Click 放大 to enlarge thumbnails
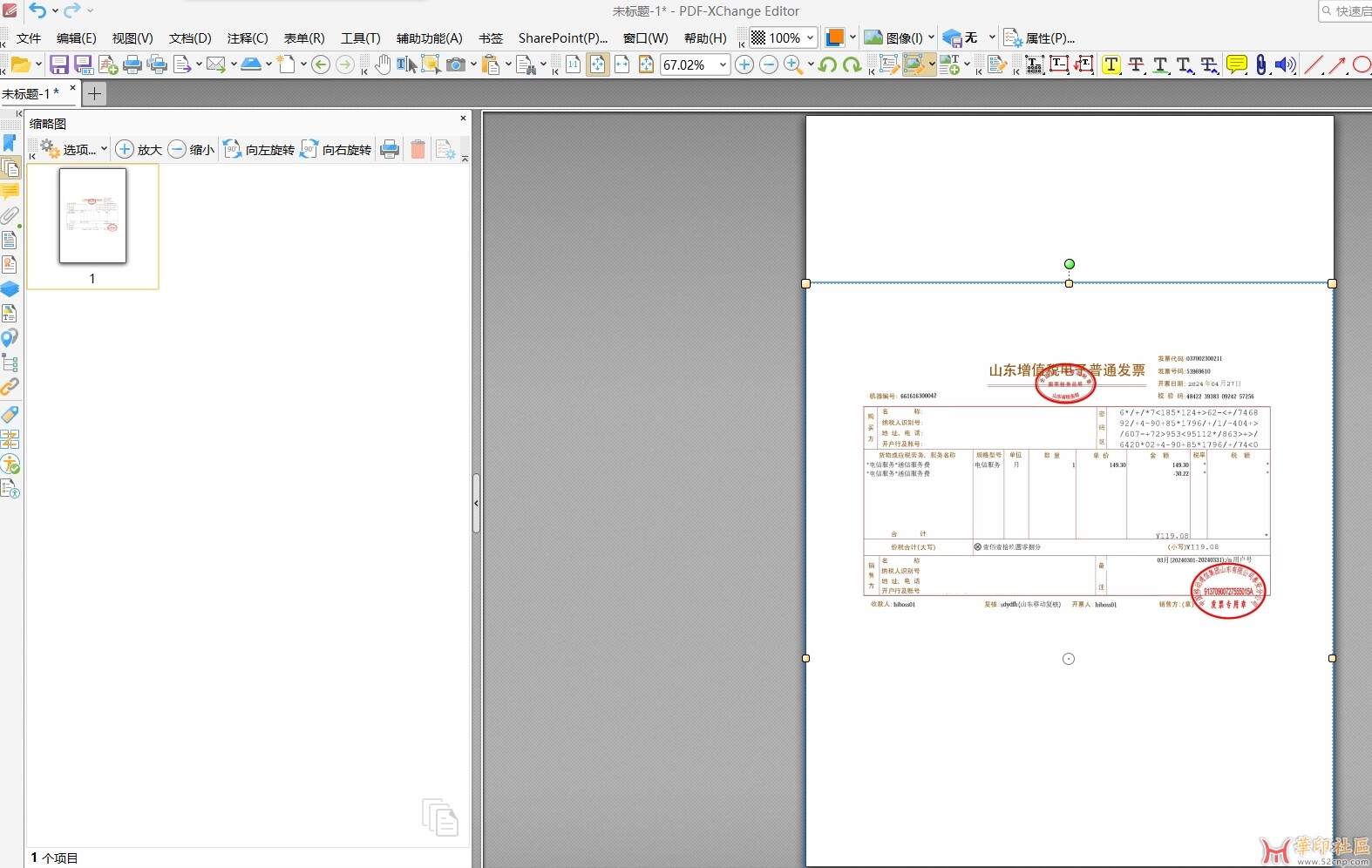The height and width of the screenshot is (868, 1372). click(139, 149)
